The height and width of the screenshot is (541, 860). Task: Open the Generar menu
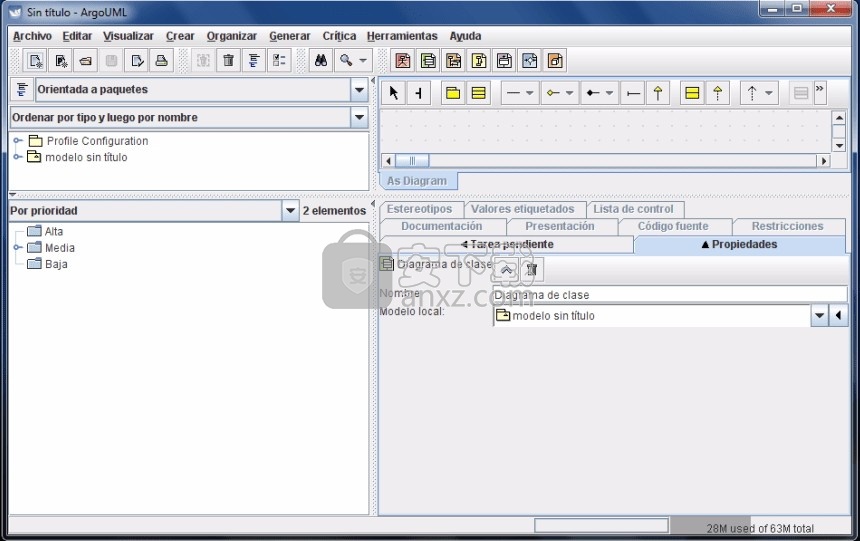click(x=290, y=36)
